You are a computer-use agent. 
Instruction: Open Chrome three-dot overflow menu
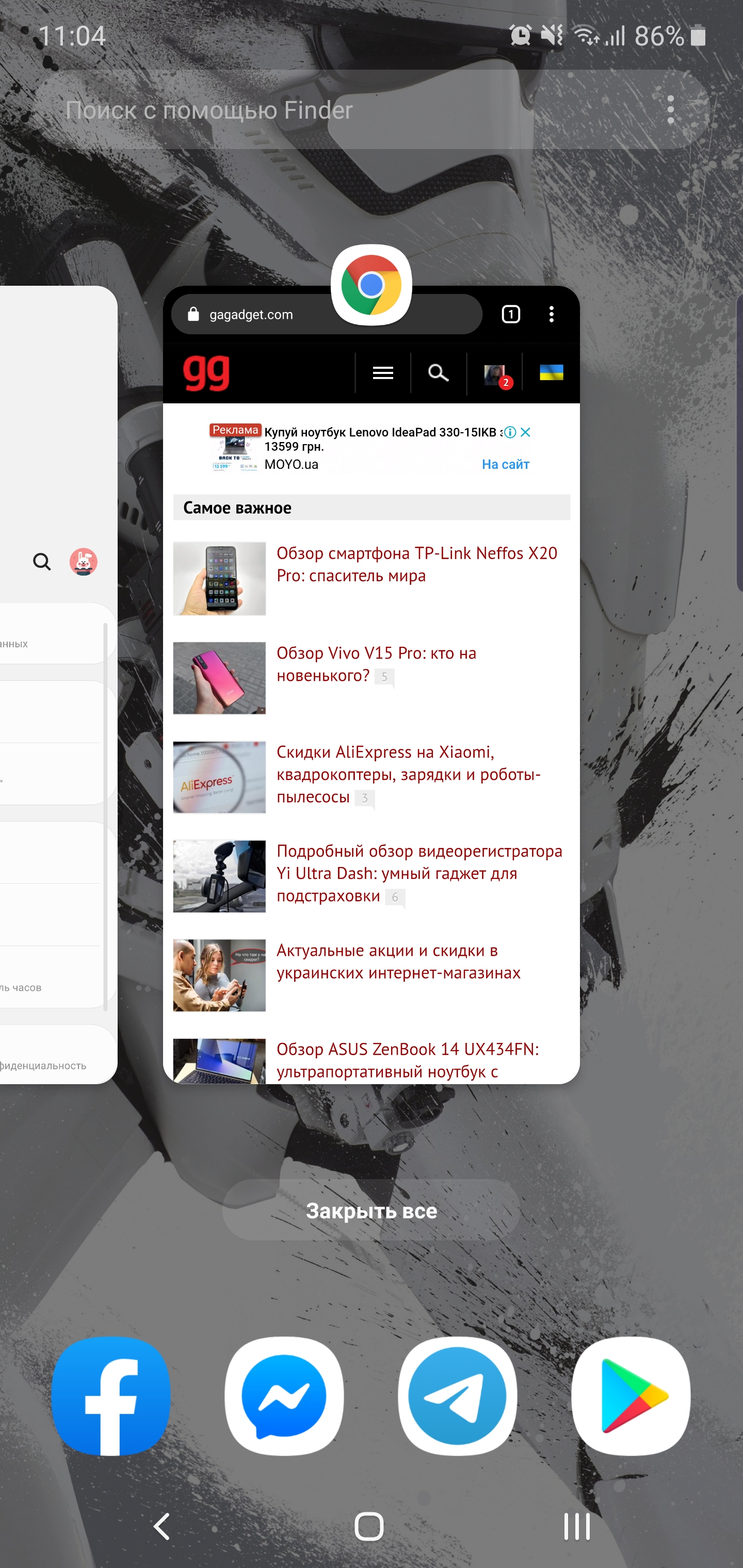pyautogui.click(x=551, y=314)
